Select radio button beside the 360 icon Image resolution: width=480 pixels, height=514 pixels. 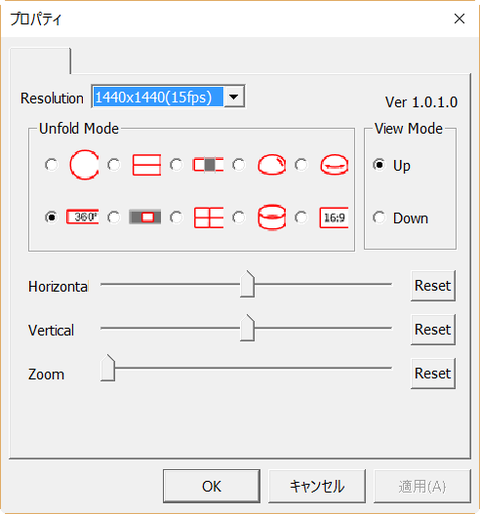click(x=51, y=217)
